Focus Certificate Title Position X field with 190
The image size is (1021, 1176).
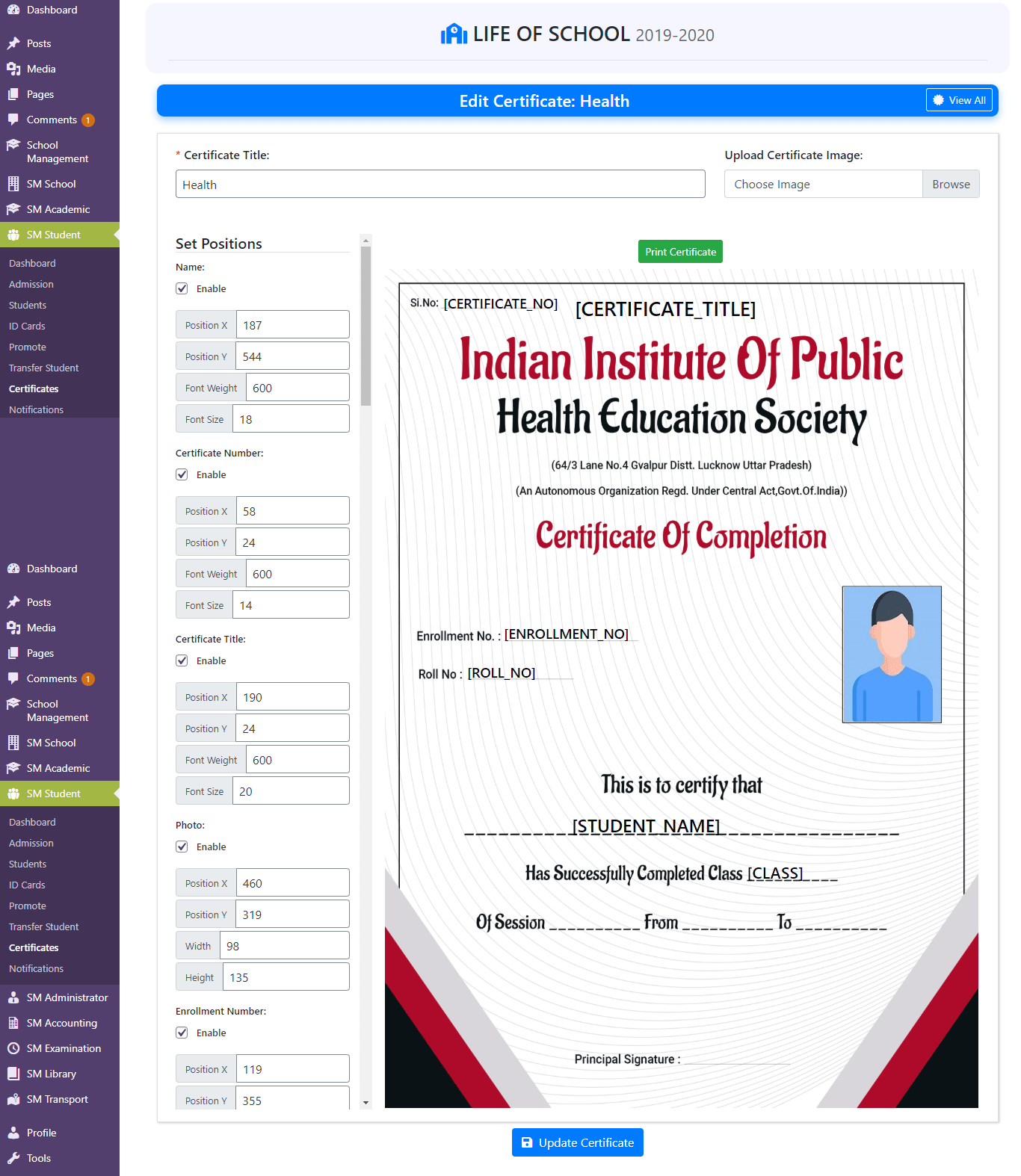pyautogui.click(x=293, y=697)
